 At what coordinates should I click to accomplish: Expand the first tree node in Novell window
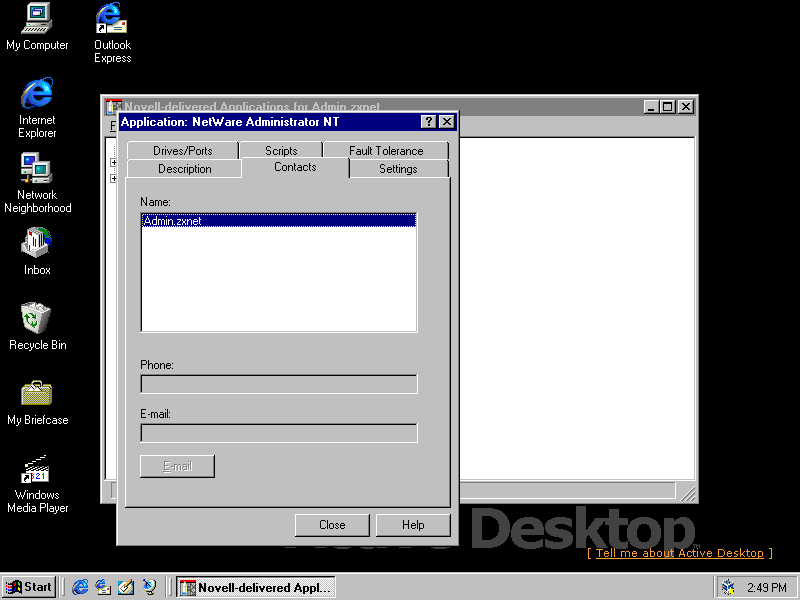pos(113,162)
